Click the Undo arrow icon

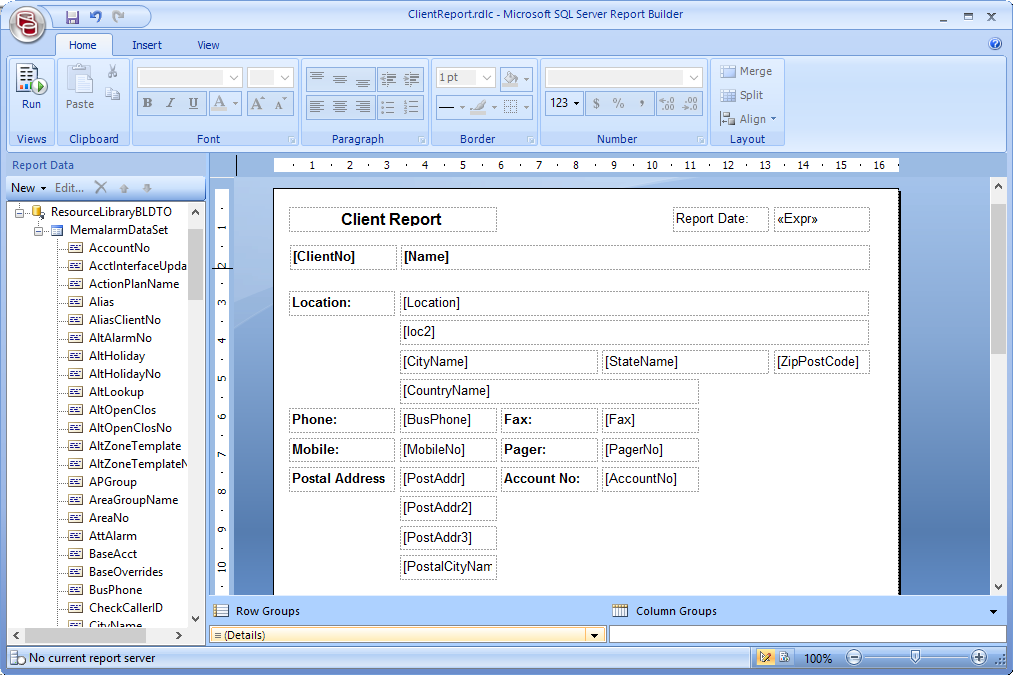coord(96,17)
